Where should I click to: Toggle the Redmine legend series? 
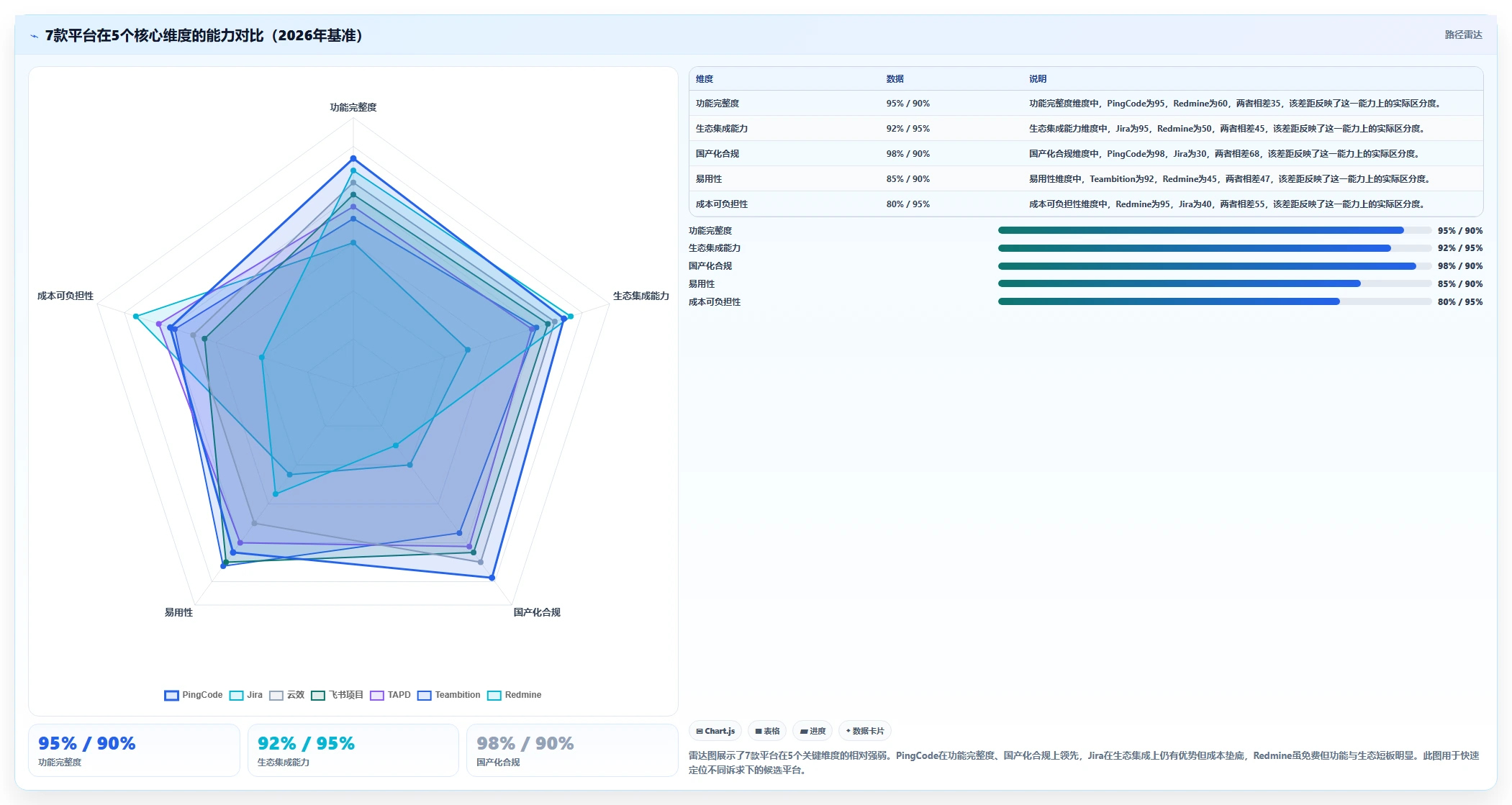515,695
